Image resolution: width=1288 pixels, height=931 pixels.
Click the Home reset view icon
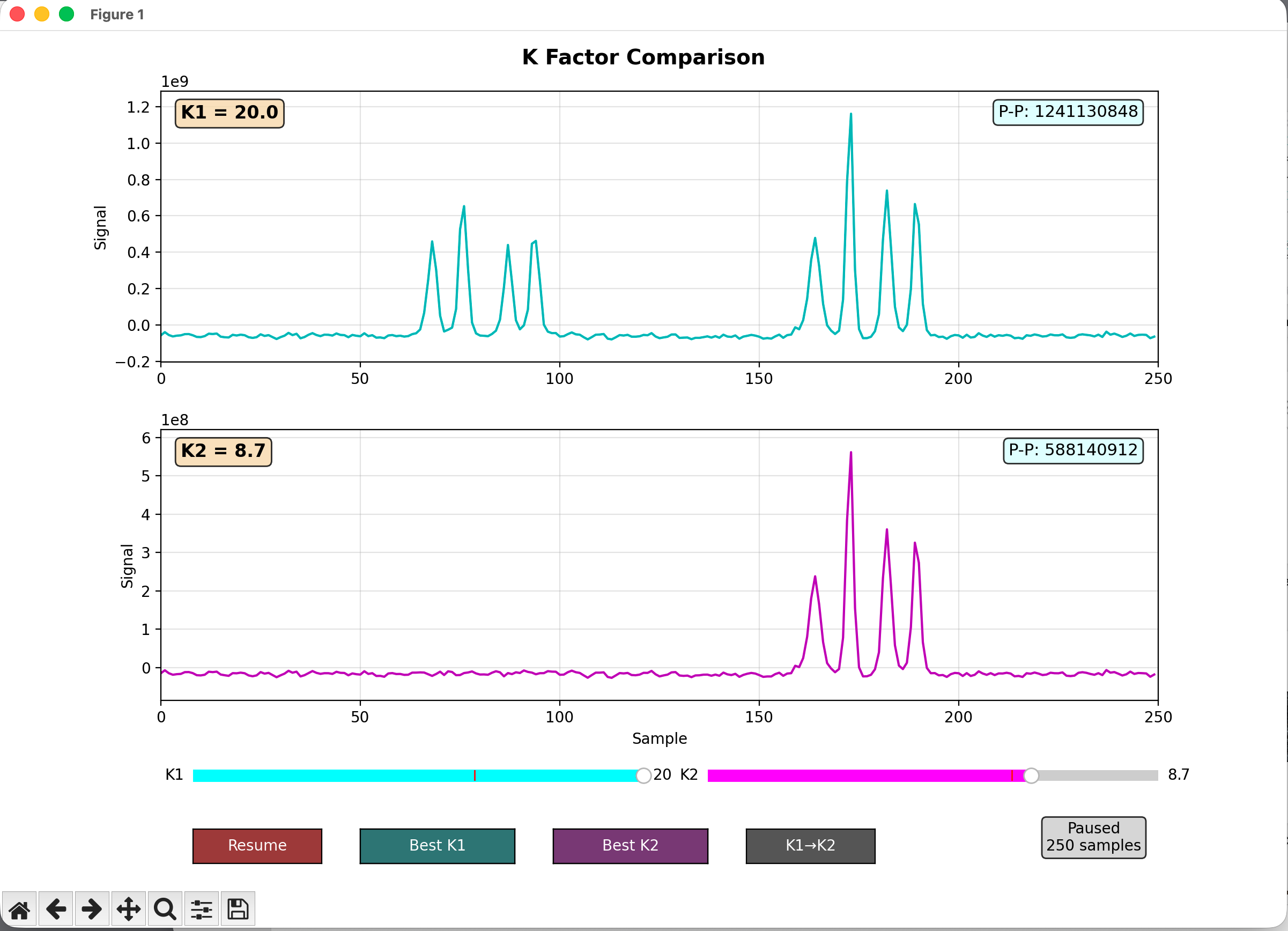(19, 909)
